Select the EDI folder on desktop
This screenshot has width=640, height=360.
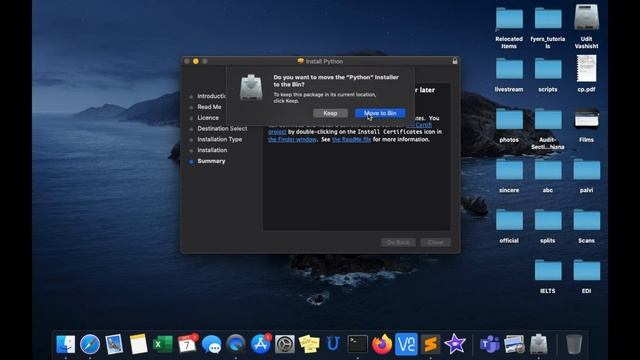tap(587, 271)
